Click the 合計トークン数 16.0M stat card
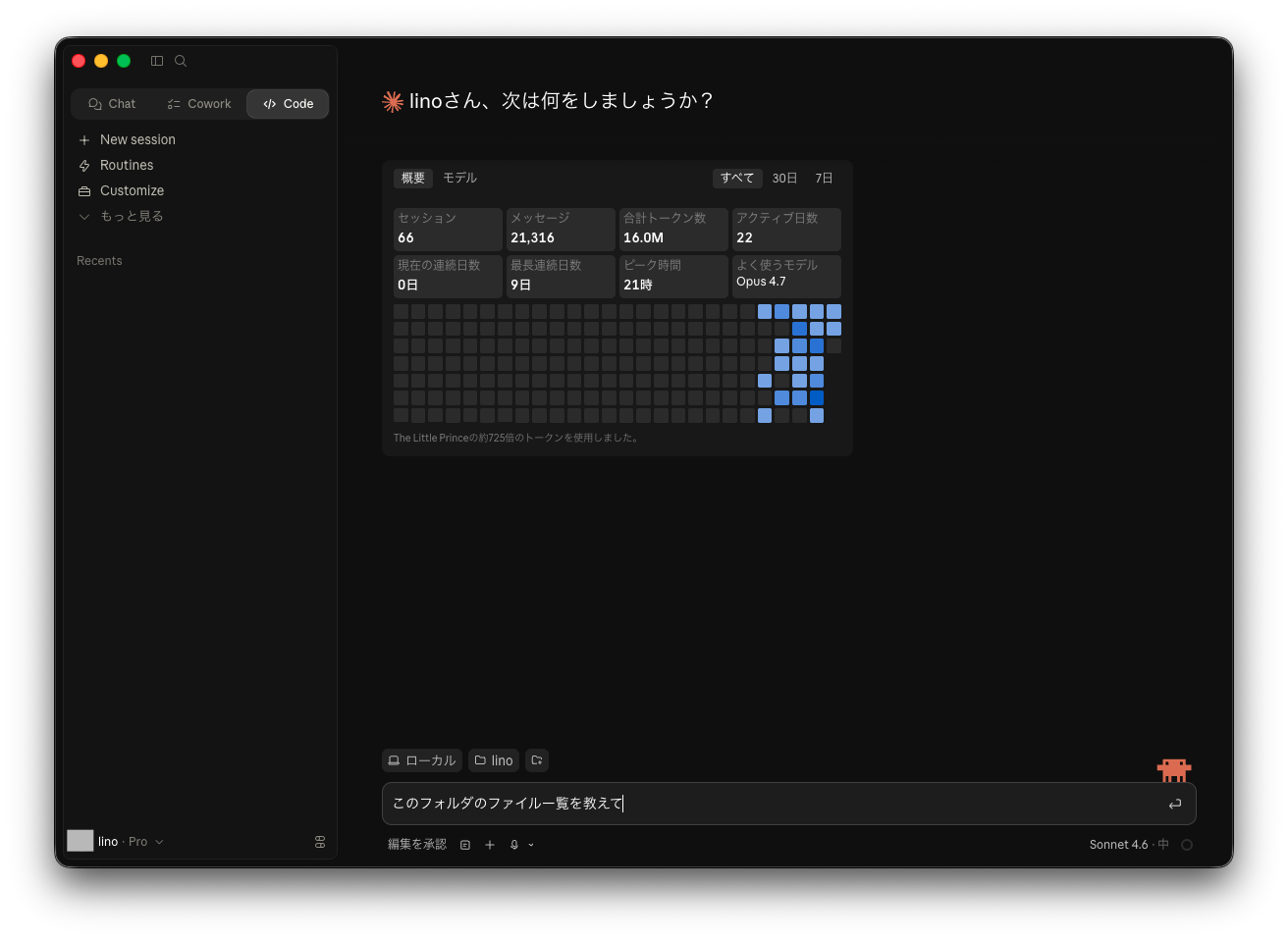The image size is (1288, 940). (x=673, y=229)
